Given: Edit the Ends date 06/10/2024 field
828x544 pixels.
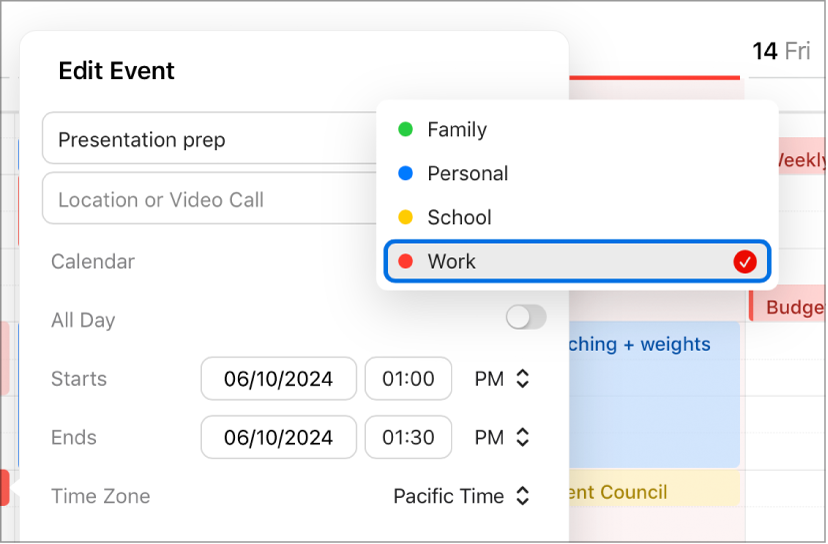Looking at the screenshot, I should pyautogui.click(x=278, y=437).
